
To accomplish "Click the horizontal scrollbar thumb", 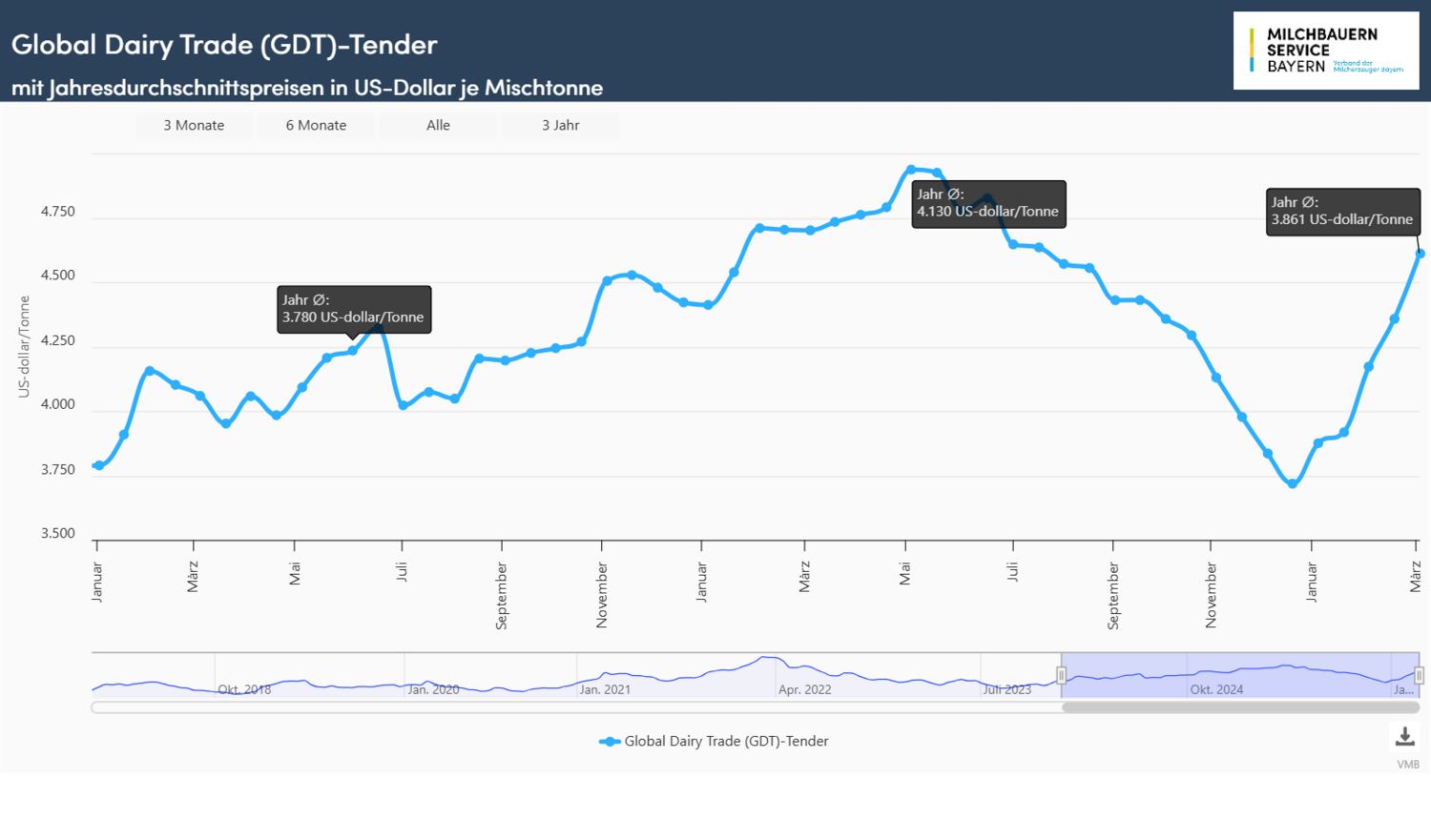I will (1240, 707).
